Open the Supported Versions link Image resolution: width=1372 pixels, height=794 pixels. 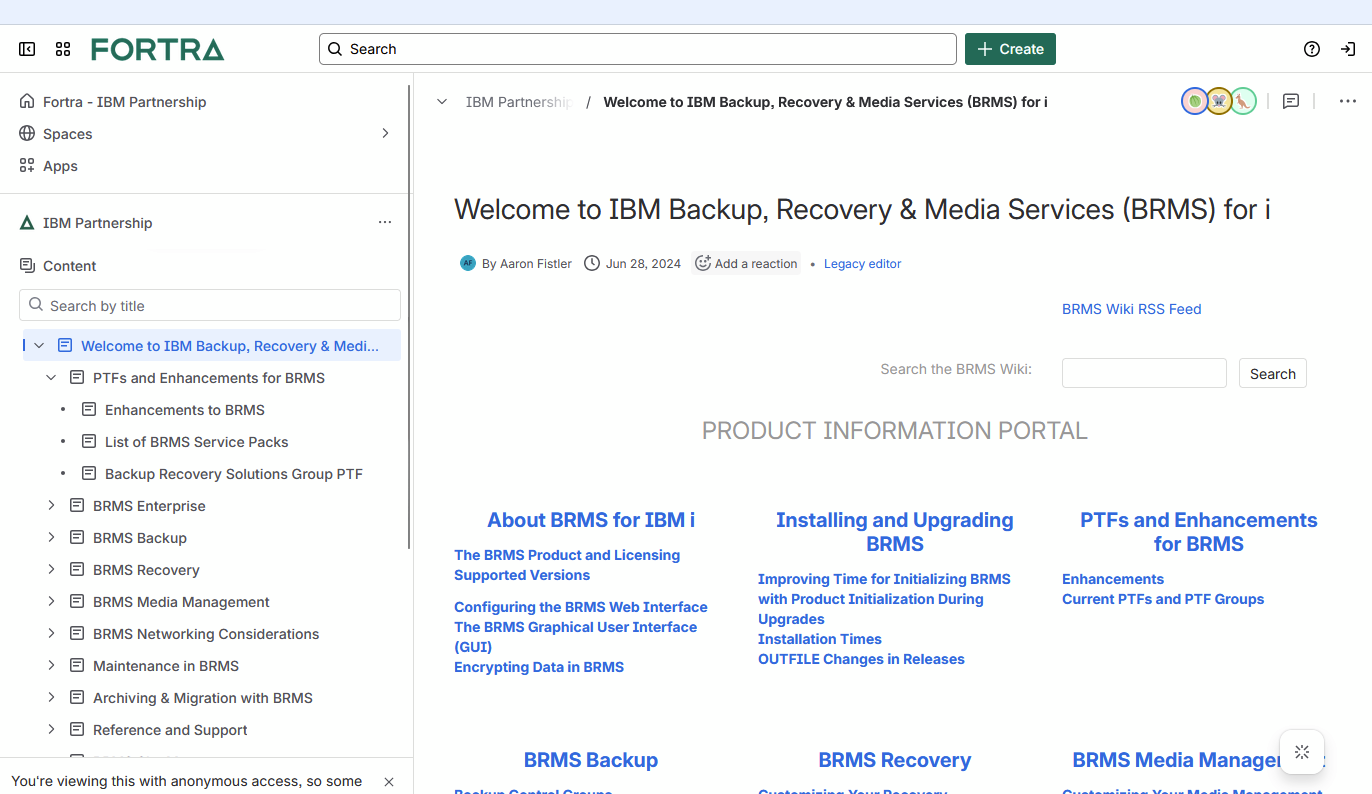522,575
